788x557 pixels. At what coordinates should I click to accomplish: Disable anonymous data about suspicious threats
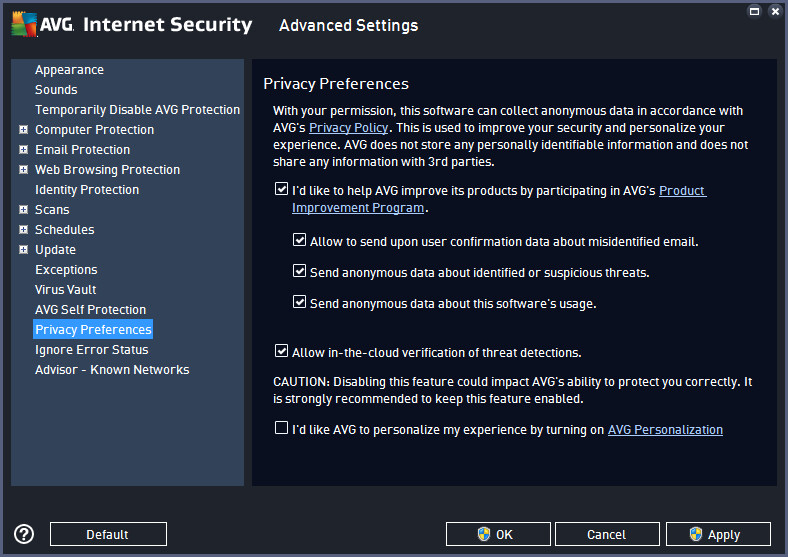pyautogui.click(x=300, y=271)
